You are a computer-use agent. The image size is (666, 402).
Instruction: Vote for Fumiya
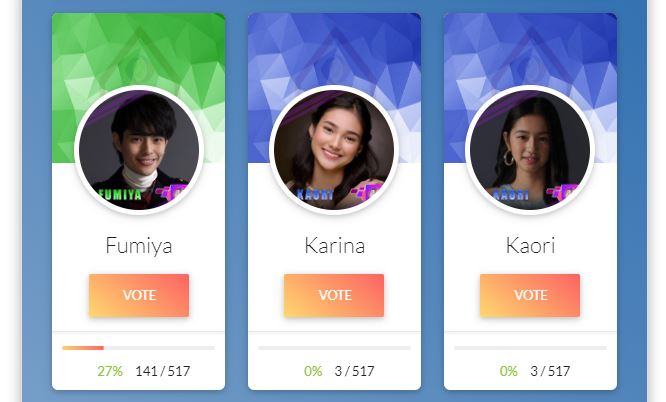pyautogui.click(x=139, y=295)
